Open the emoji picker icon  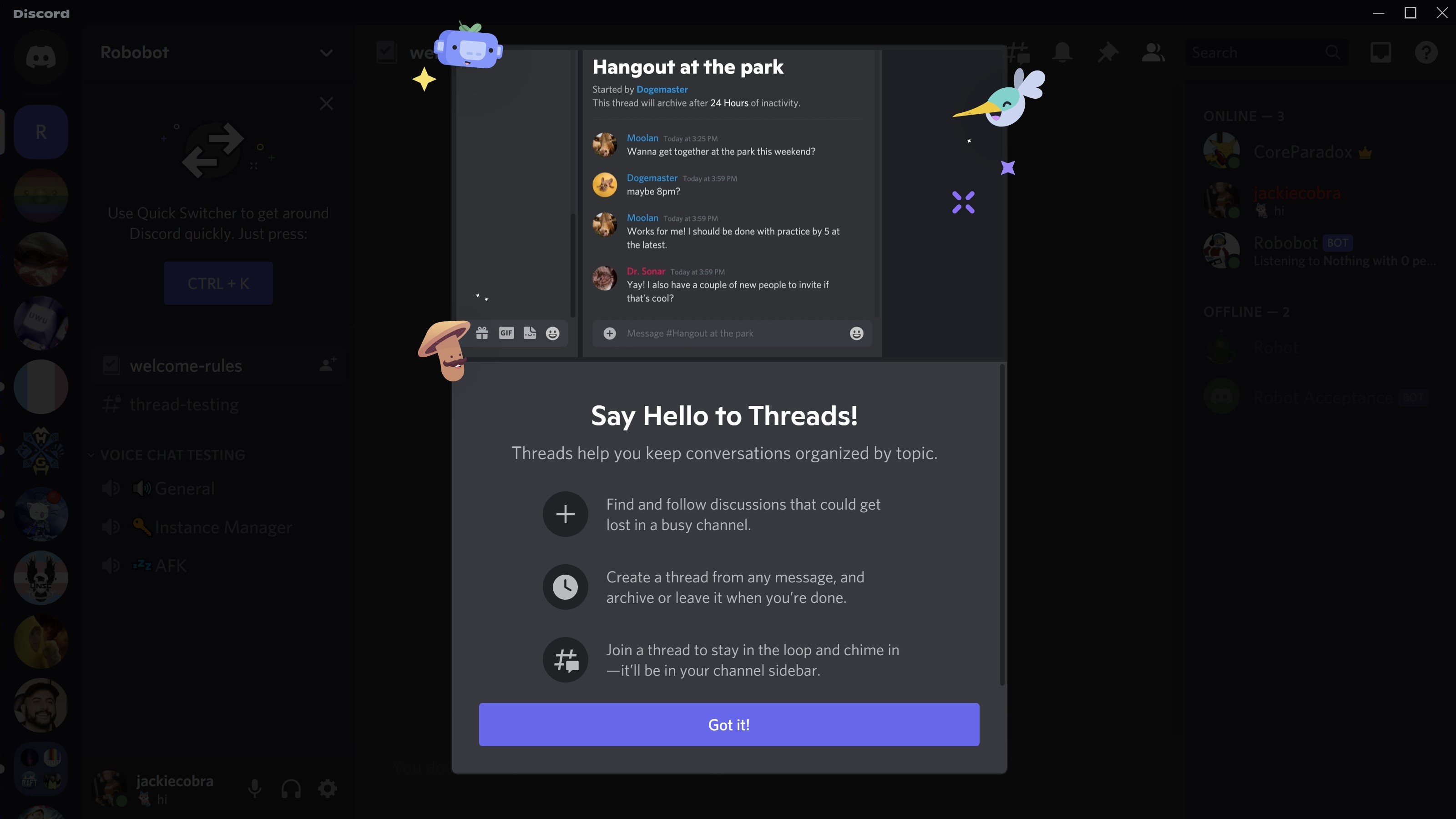point(856,333)
